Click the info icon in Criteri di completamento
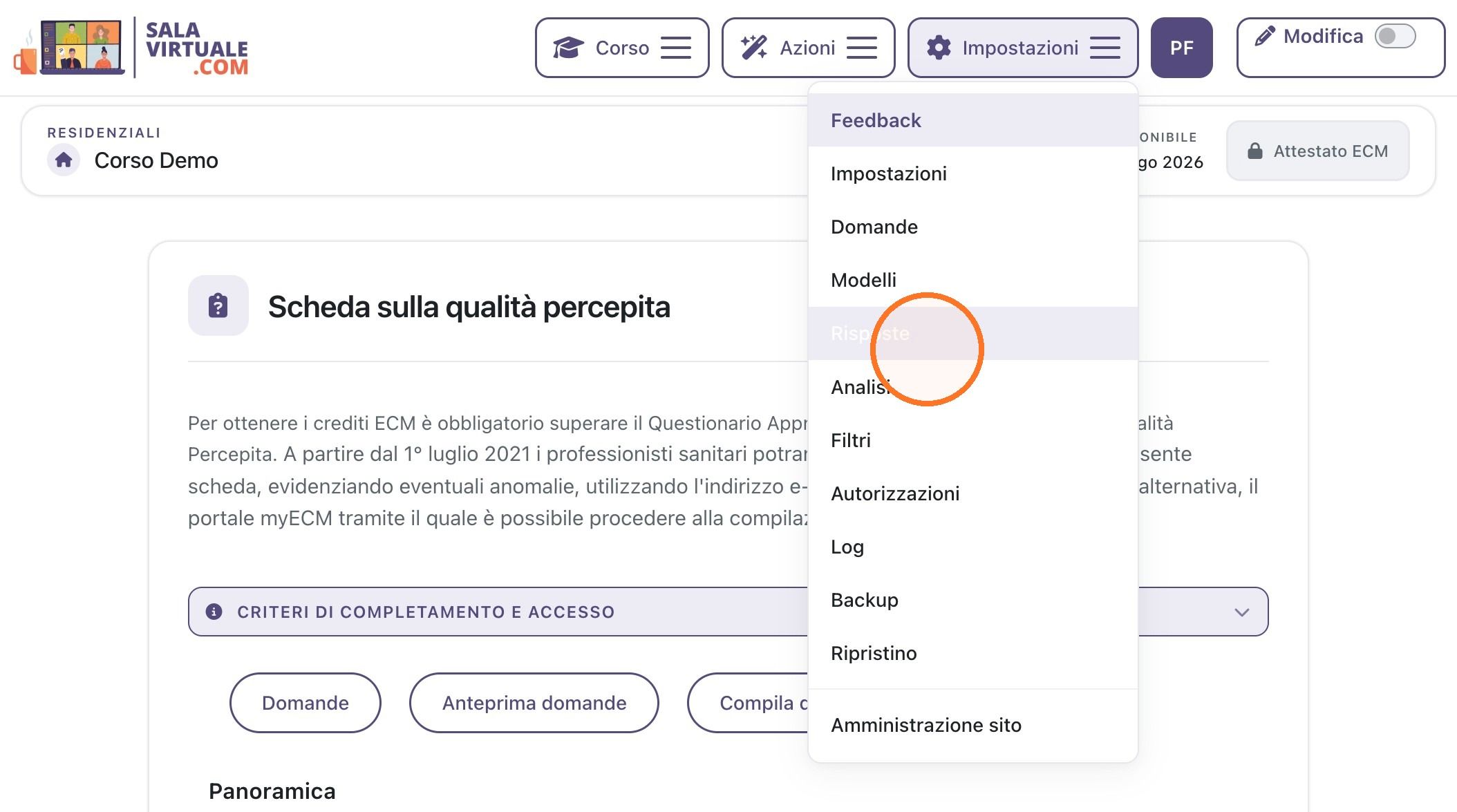 pos(214,612)
